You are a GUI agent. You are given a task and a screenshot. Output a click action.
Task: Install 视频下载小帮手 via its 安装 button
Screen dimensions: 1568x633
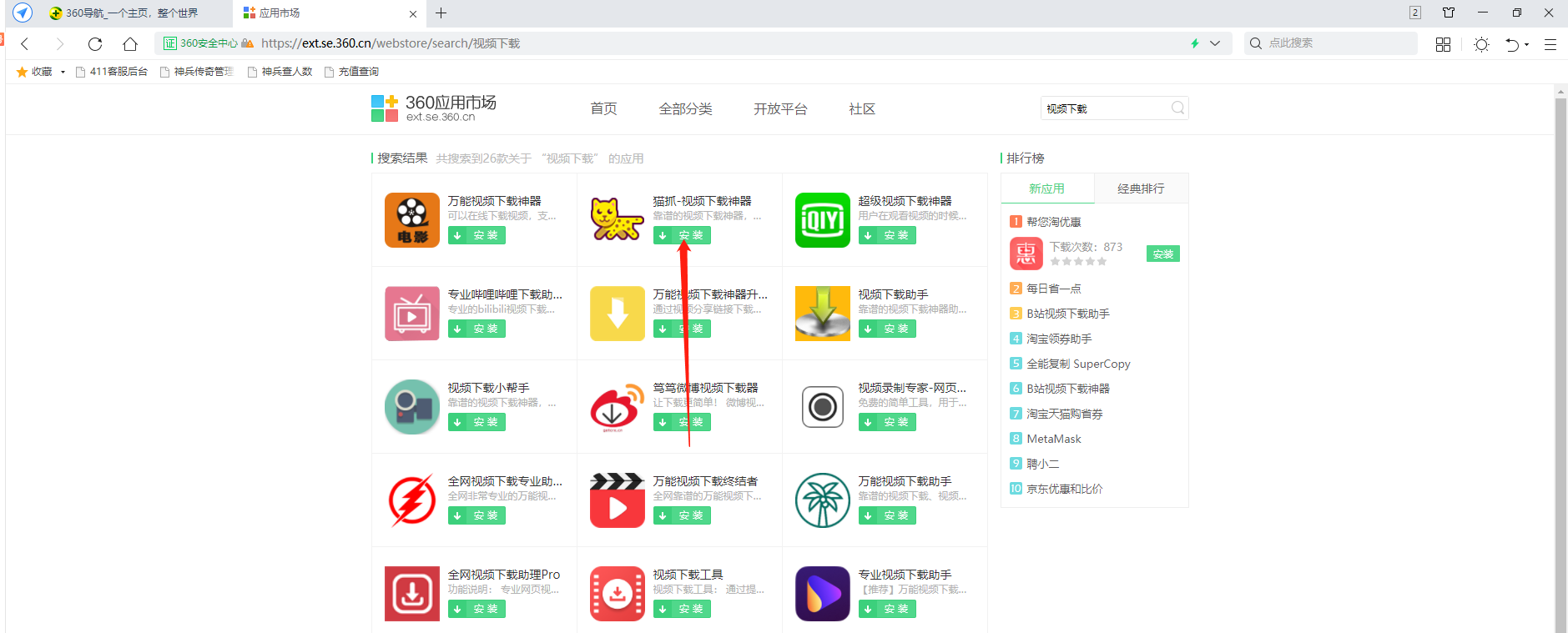point(476,422)
